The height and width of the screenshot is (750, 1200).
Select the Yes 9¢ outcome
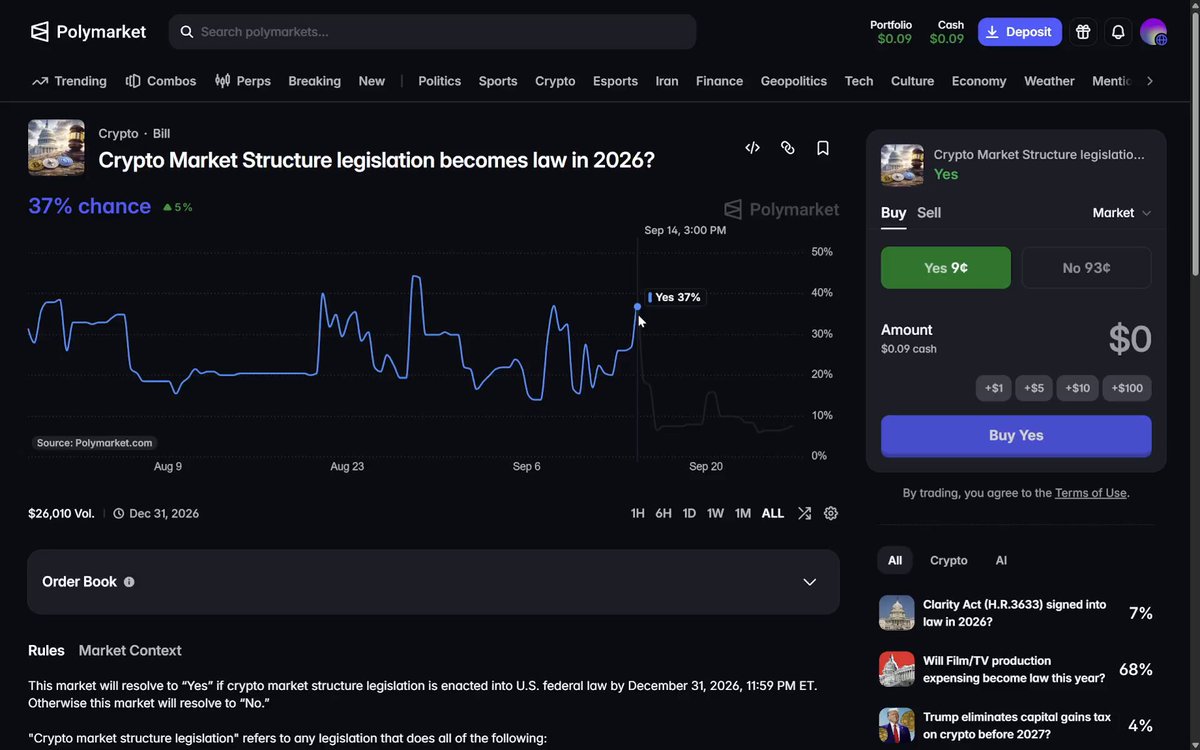pyautogui.click(x=946, y=268)
